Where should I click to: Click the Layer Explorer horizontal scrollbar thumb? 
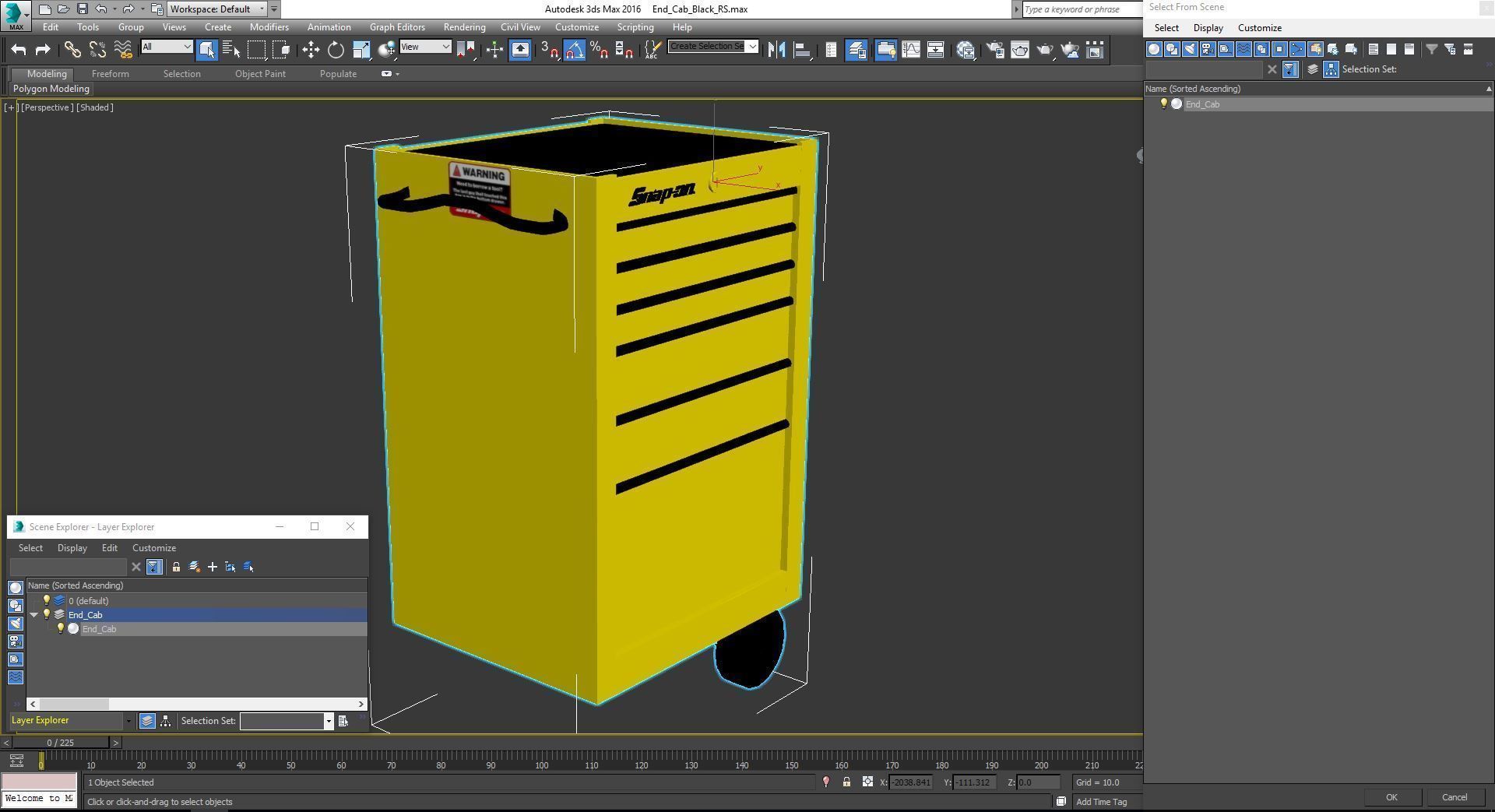[x=75, y=704]
